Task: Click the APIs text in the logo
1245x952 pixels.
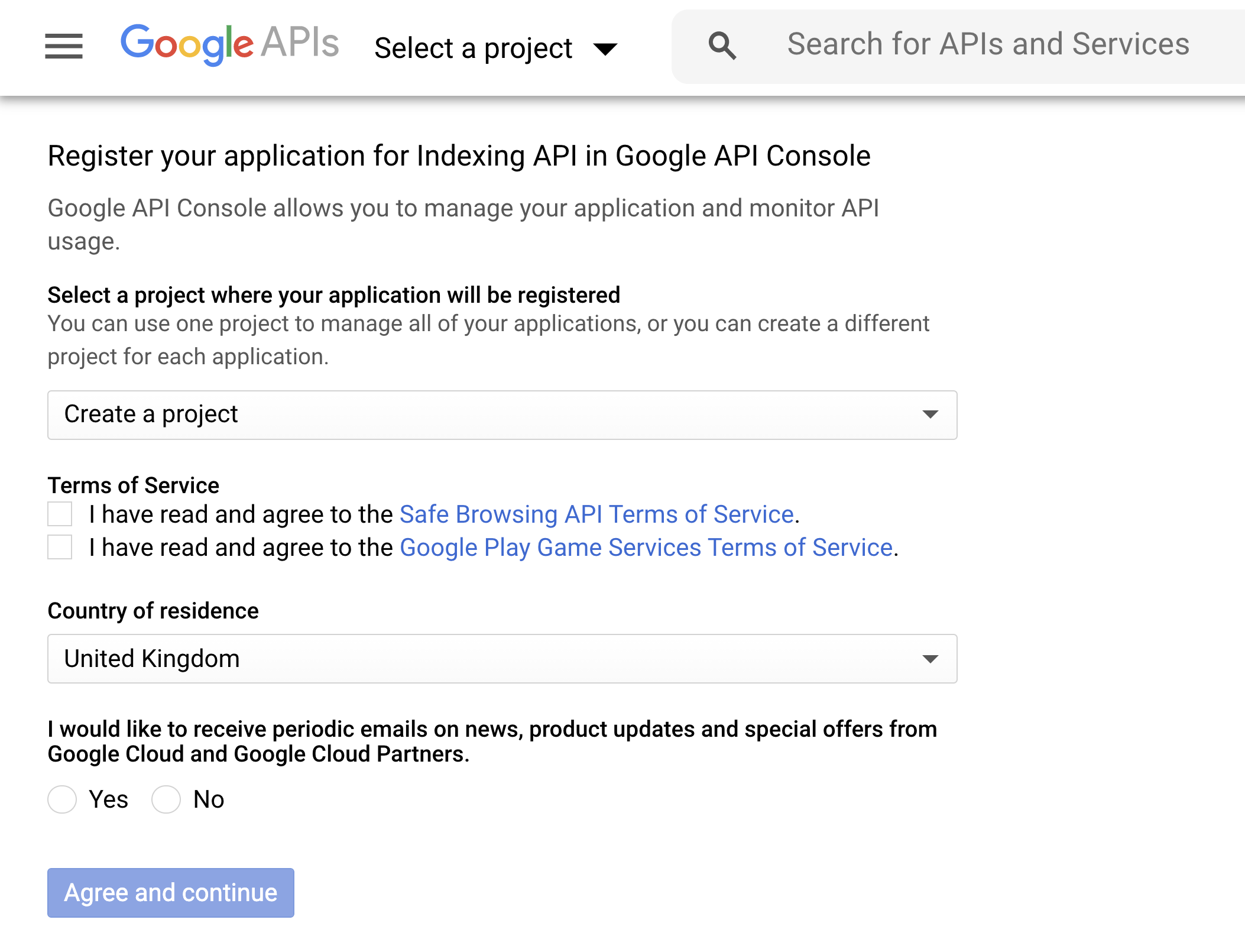Action: [300, 43]
